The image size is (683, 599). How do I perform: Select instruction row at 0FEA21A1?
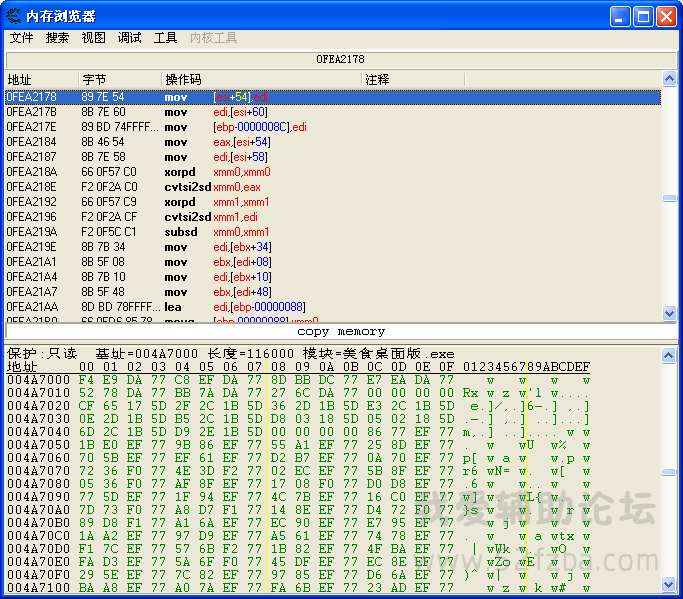[333, 262]
